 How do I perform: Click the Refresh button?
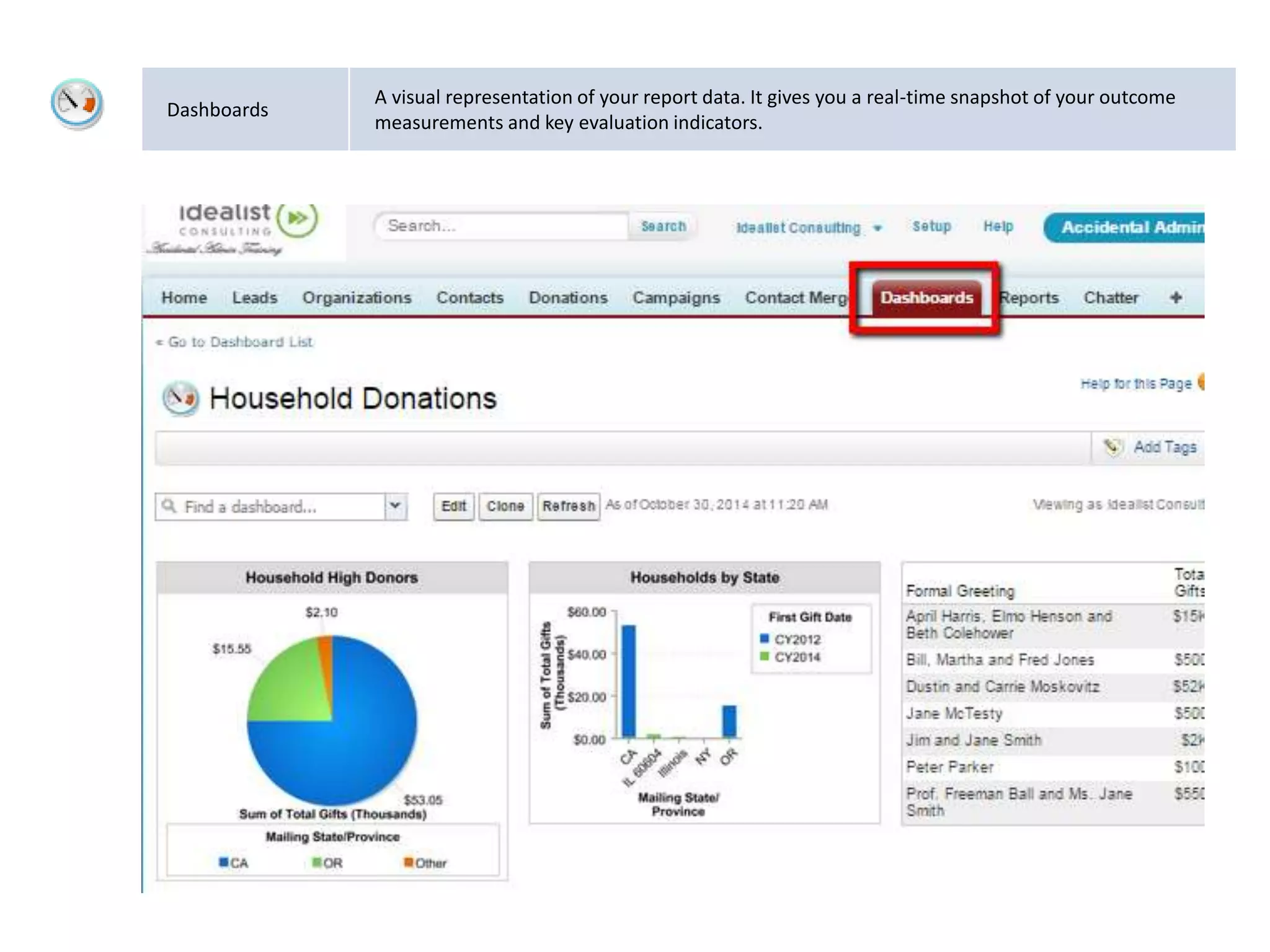tap(568, 506)
